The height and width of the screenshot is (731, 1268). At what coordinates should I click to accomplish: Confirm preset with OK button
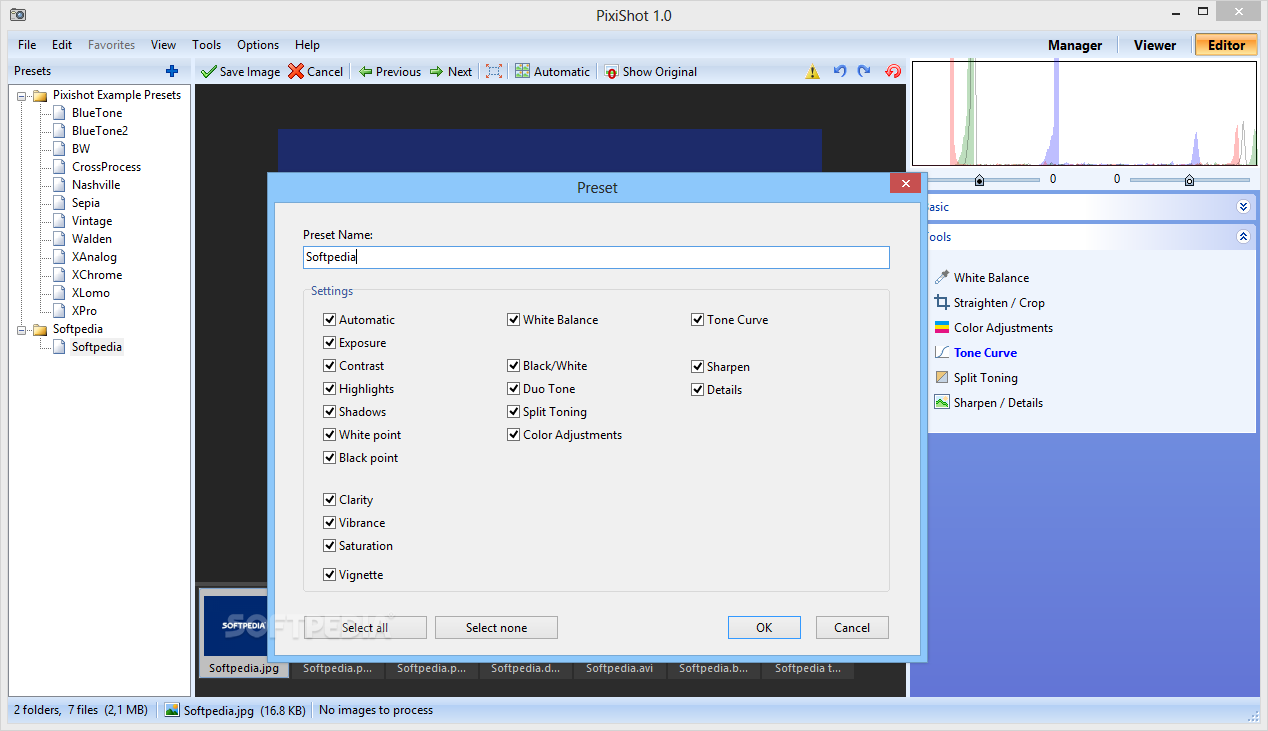tap(764, 628)
